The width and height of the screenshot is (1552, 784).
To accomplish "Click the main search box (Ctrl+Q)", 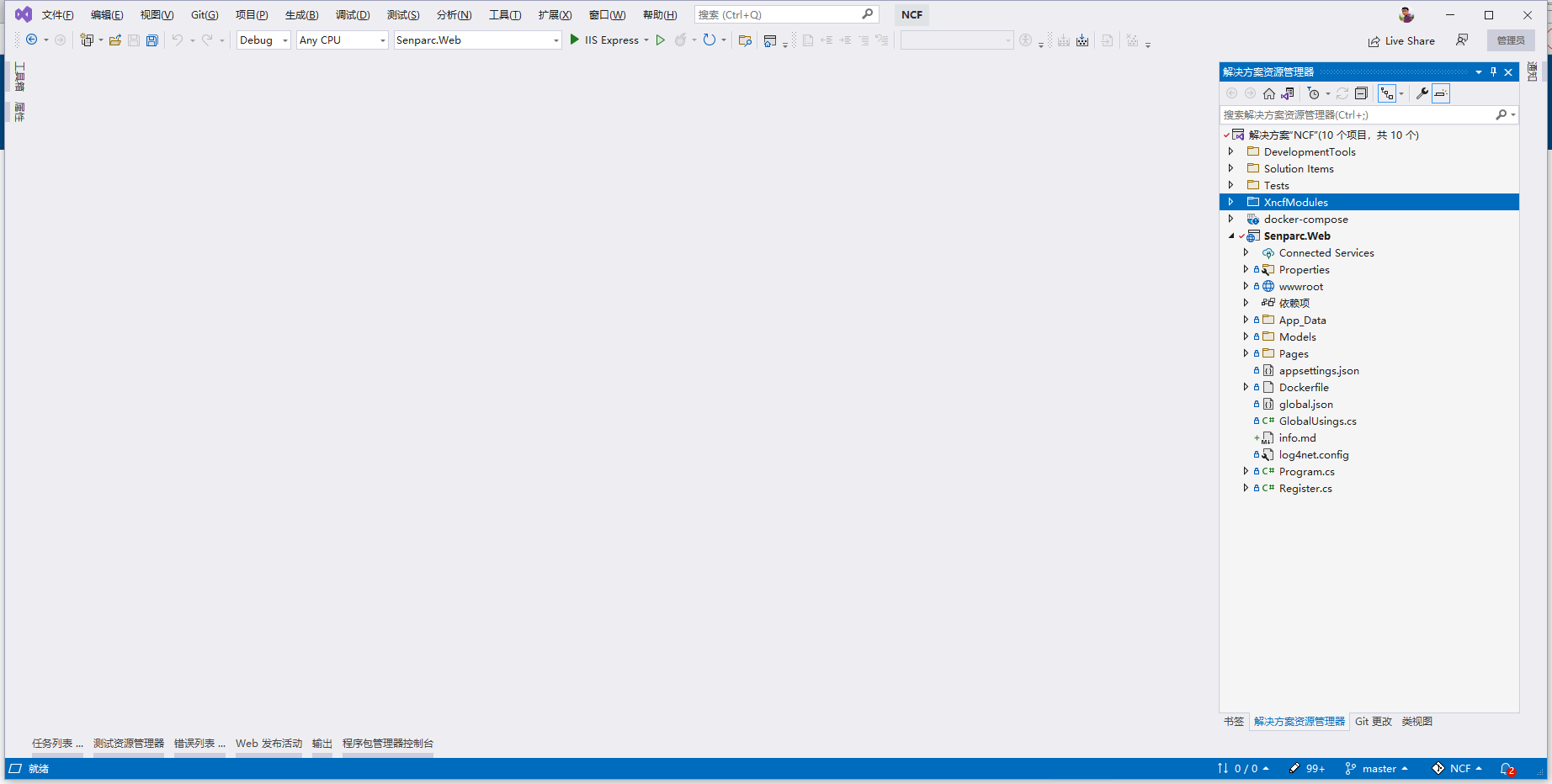I will tap(786, 14).
